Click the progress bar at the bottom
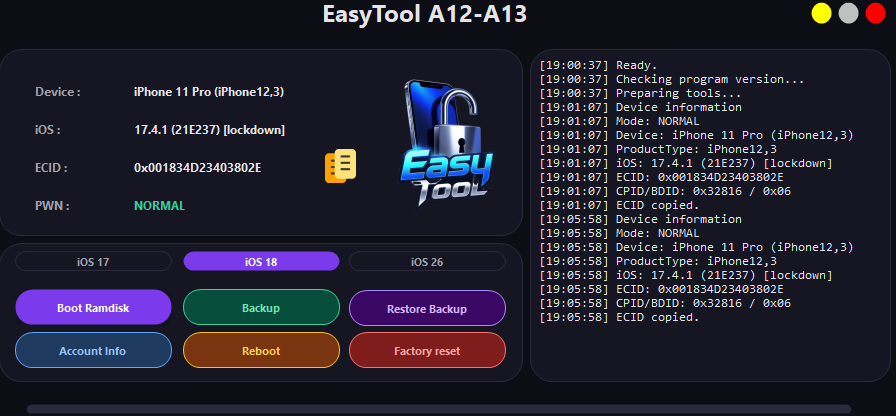The height and width of the screenshot is (416, 896). [438, 409]
